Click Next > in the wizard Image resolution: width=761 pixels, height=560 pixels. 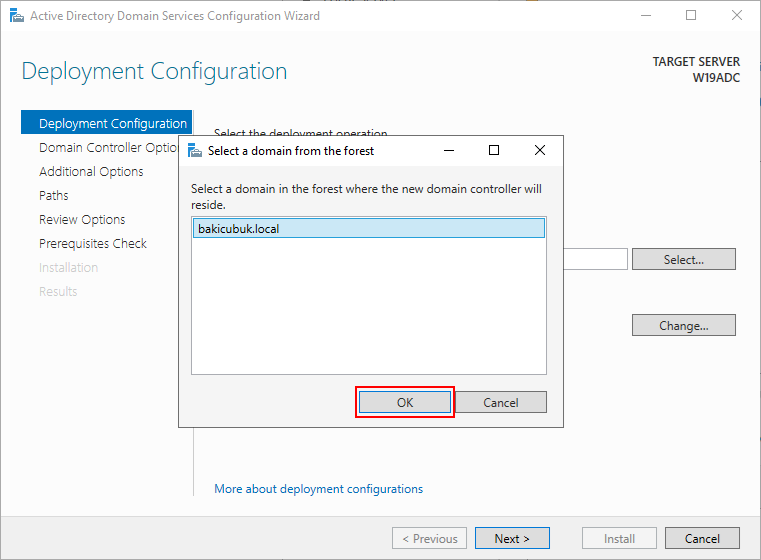pos(512,538)
